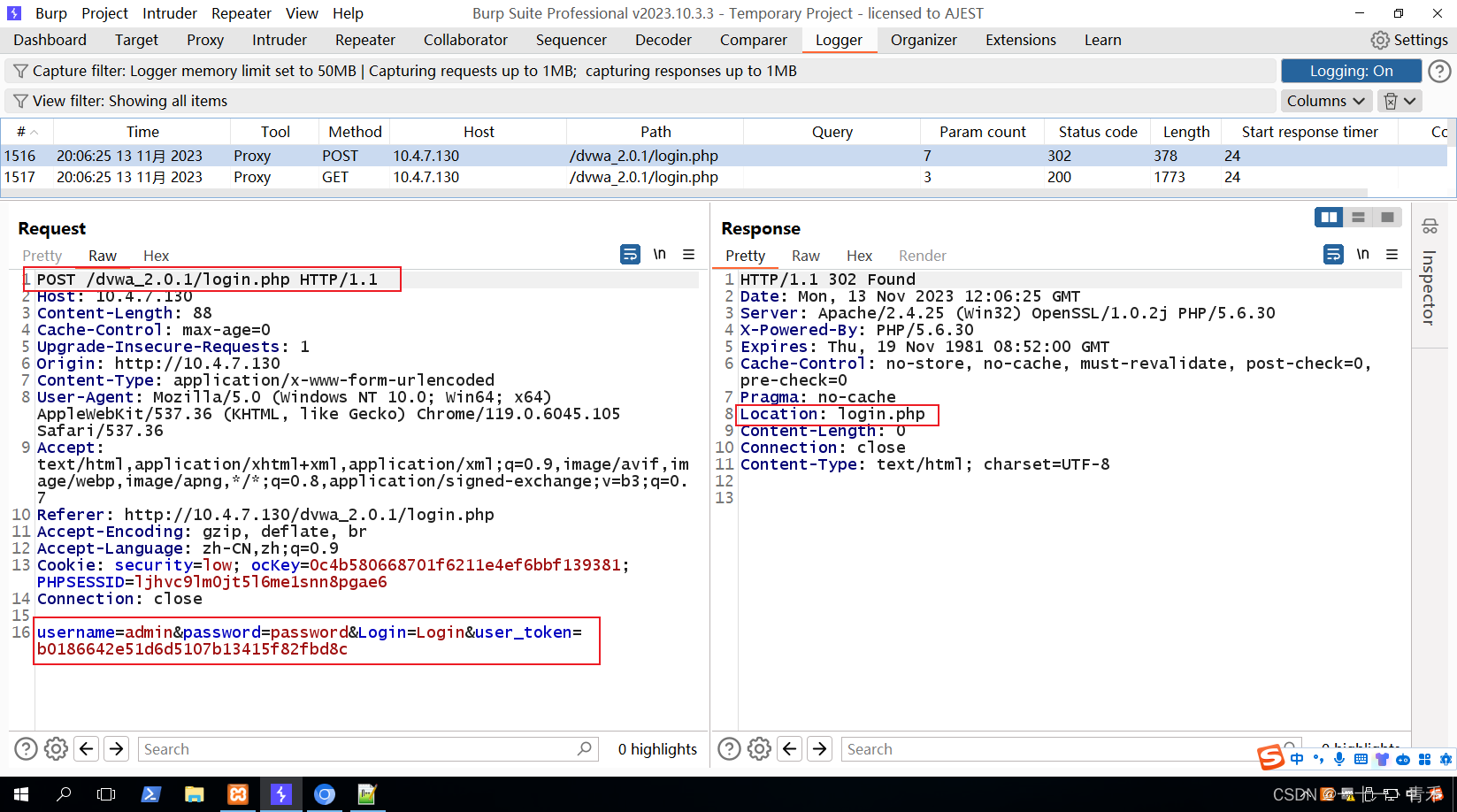Open Response panel search settings gear
This screenshot has width=1457, height=812.
pos(759,749)
